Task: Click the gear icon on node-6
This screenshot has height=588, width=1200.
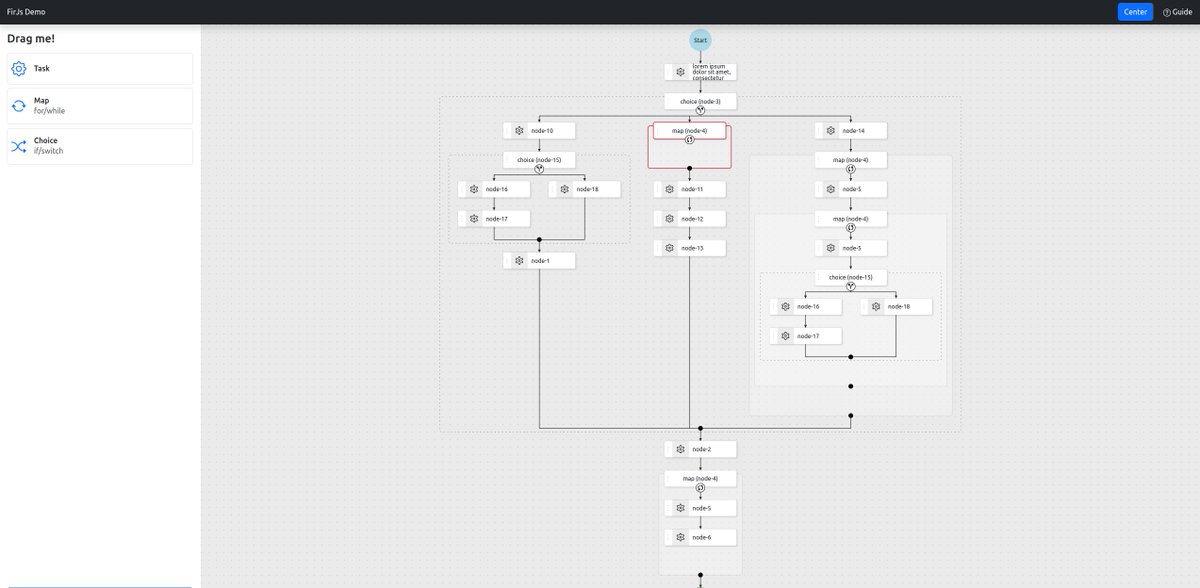Action: point(680,538)
